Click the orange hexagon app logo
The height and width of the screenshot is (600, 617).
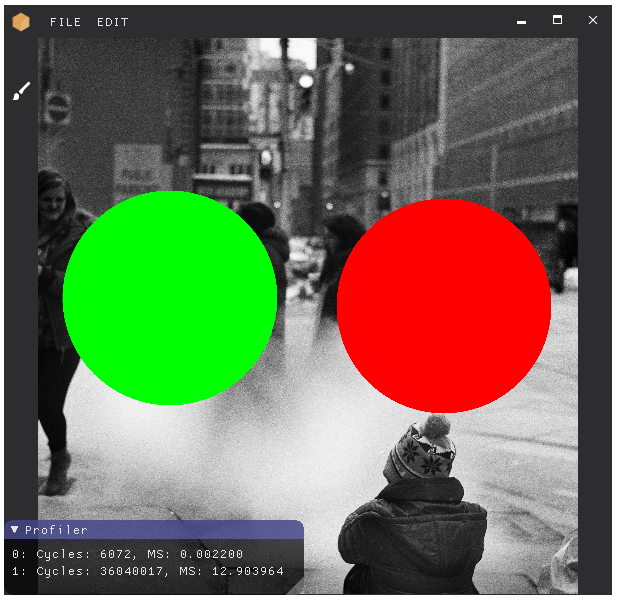(21, 21)
